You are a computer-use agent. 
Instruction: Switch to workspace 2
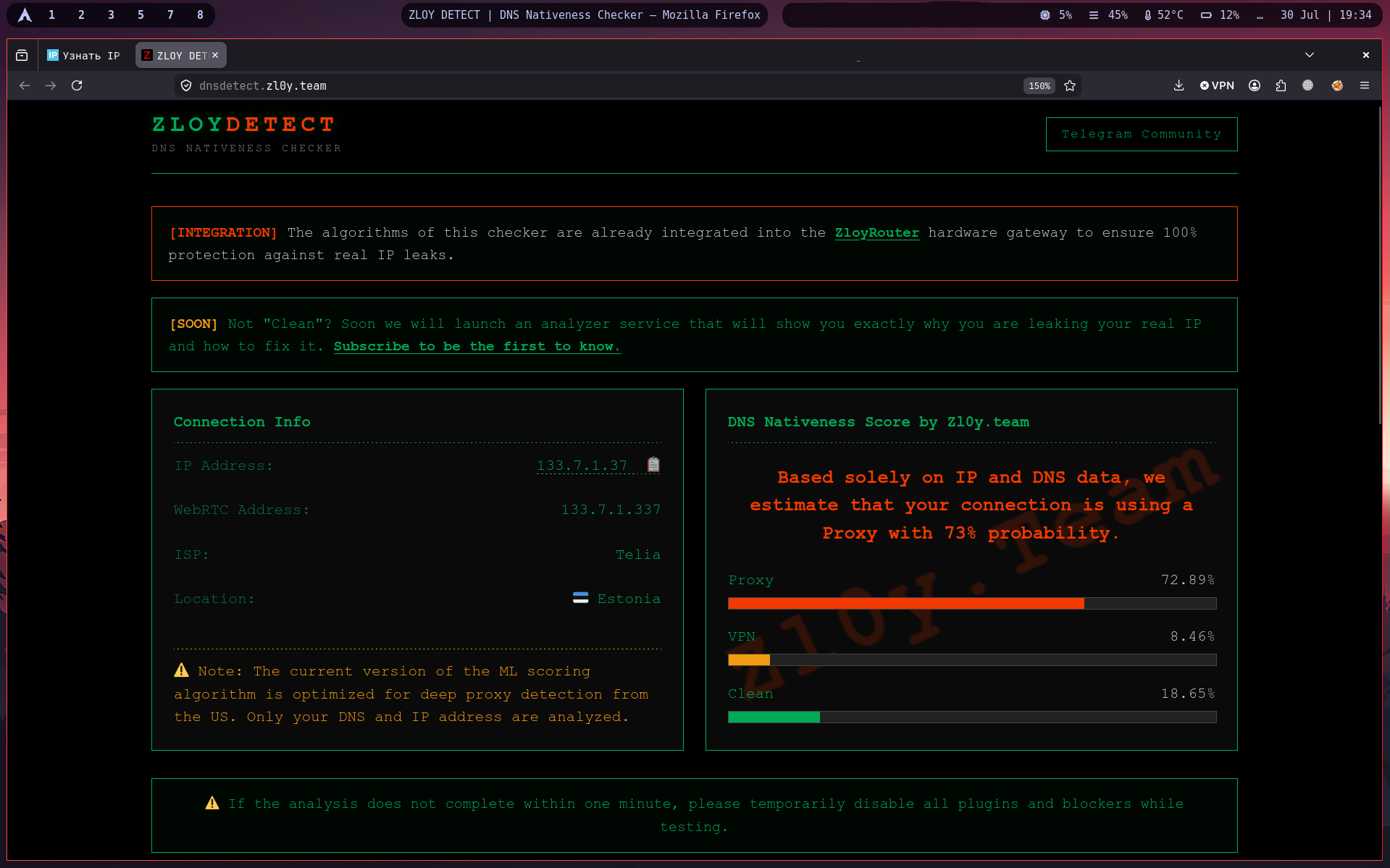[81, 14]
